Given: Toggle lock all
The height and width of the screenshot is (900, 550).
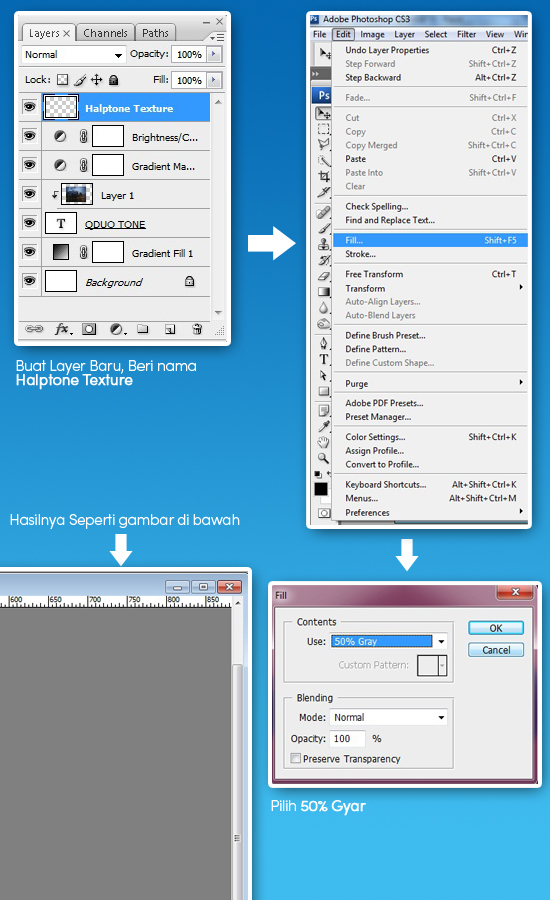Looking at the screenshot, I should pyautogui.click(x=114, y=80).
